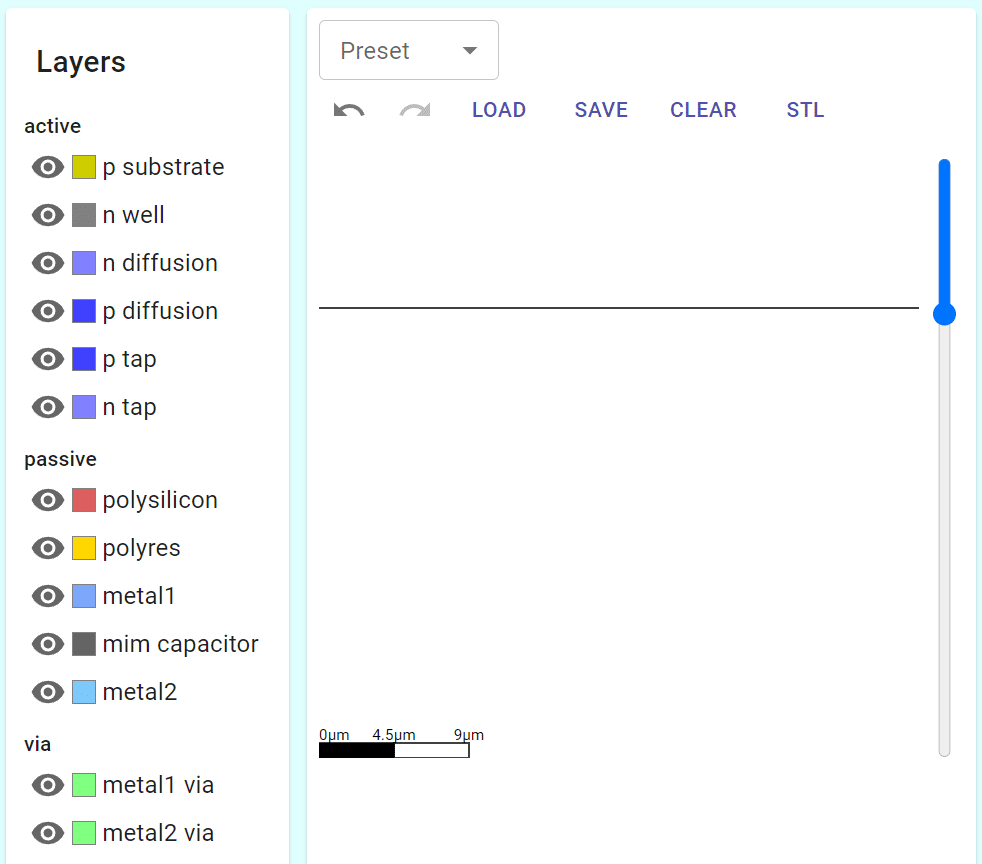Screen dimensions: 982x864
Task: Click the CLEAR button
Action: pos(703,110)
